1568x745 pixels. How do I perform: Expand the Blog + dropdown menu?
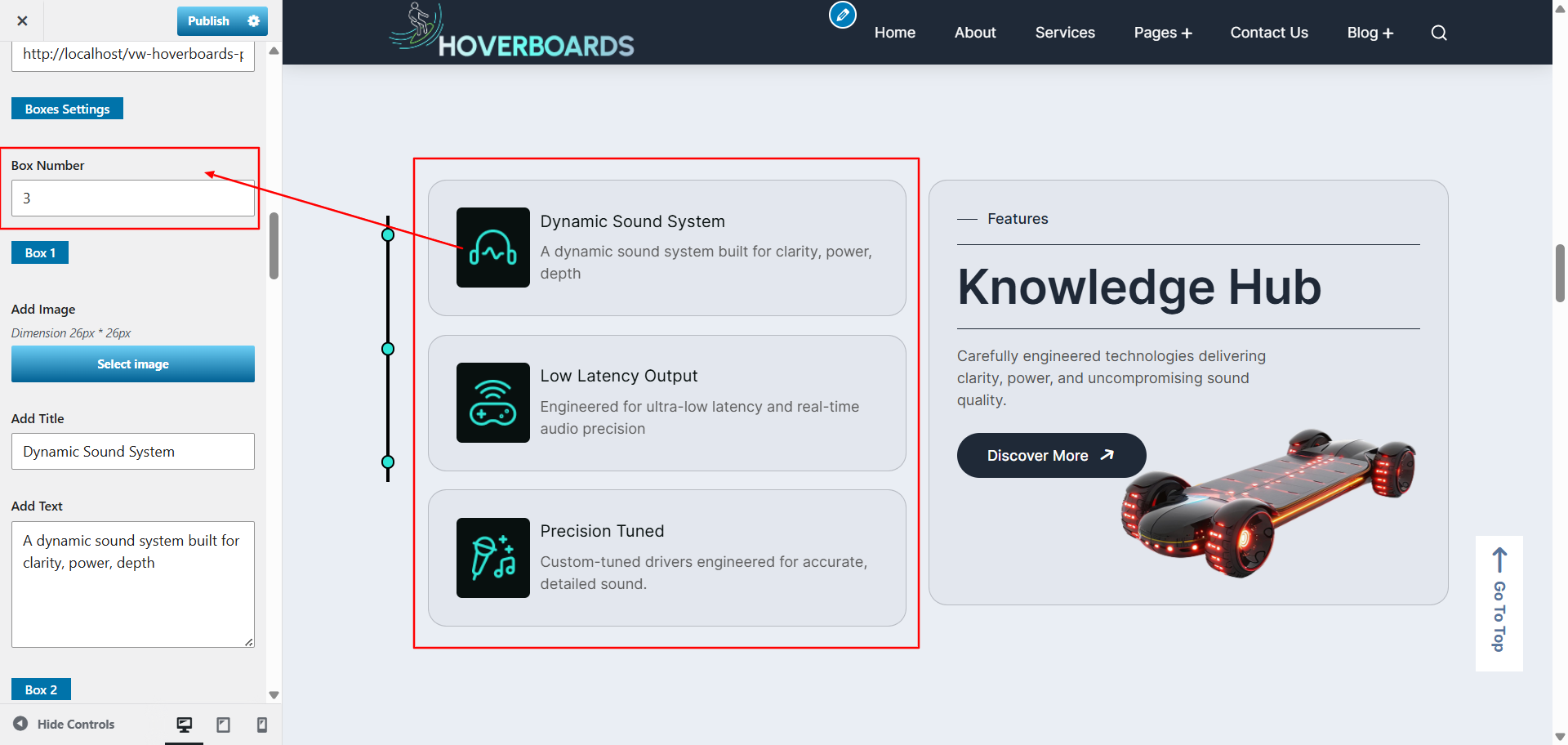[1370, 33]
